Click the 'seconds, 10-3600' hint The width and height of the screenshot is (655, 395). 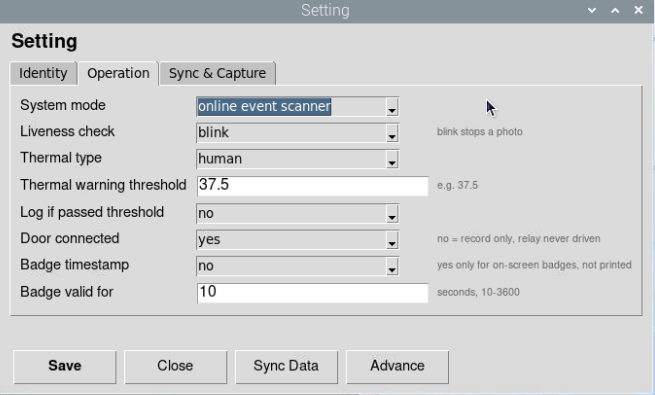pos(478,292)
